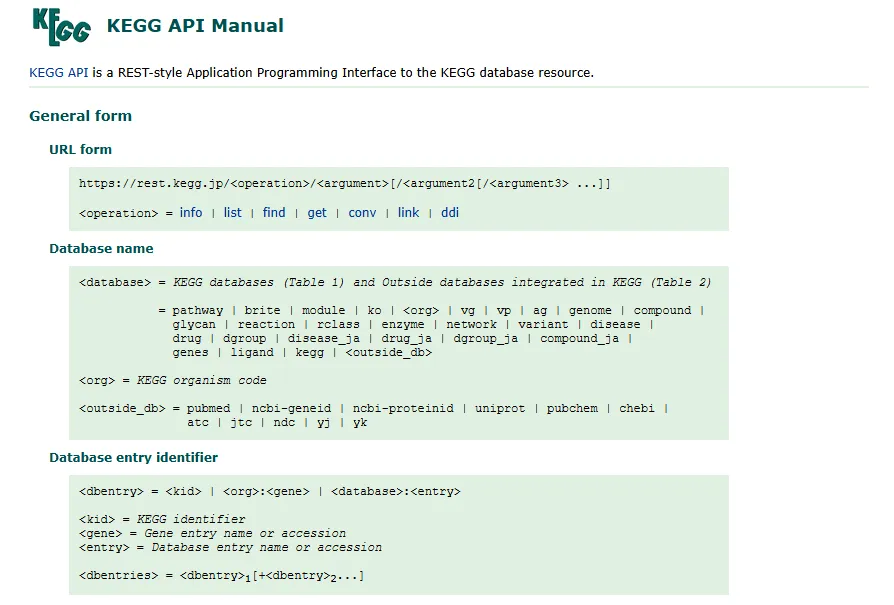Click the KEGG API Manual page title
894x605 pixels.
195,26
